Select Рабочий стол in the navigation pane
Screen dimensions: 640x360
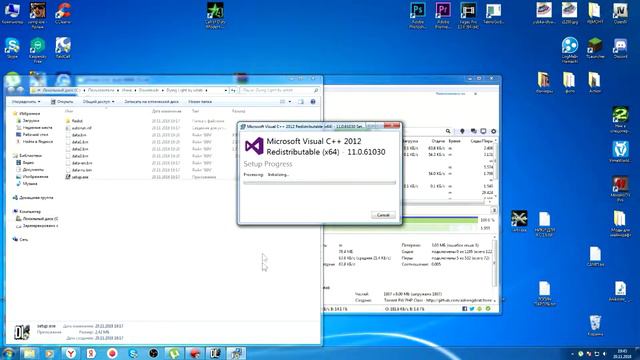32,135
